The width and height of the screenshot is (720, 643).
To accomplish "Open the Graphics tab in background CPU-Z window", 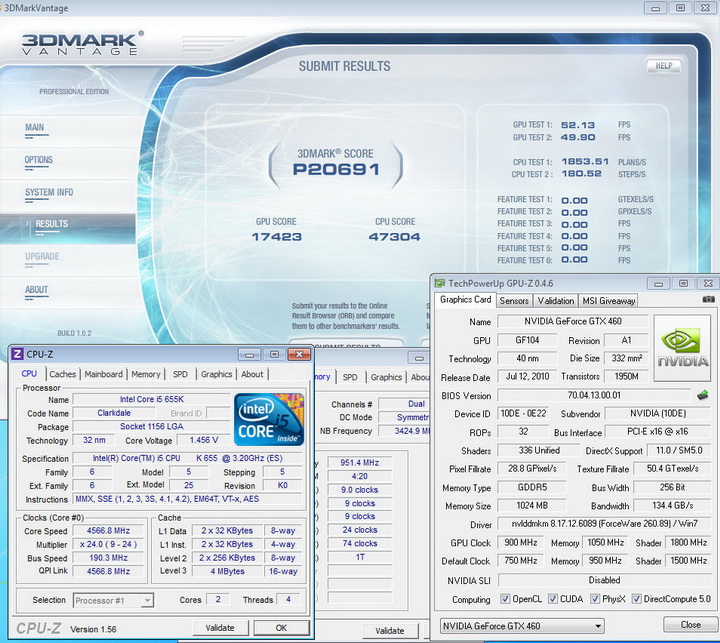I will [x=386, y=377].
